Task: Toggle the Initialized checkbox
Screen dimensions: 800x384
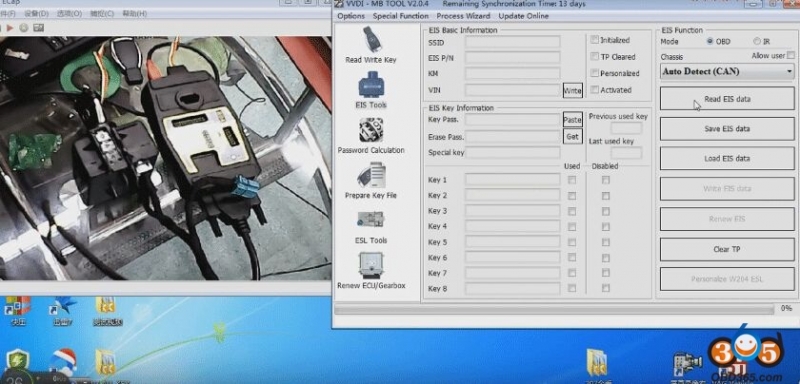Action: point(594,40)
